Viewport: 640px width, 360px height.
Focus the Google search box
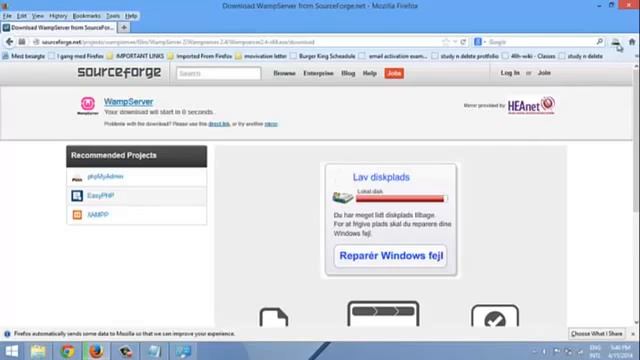click(541, 42)
